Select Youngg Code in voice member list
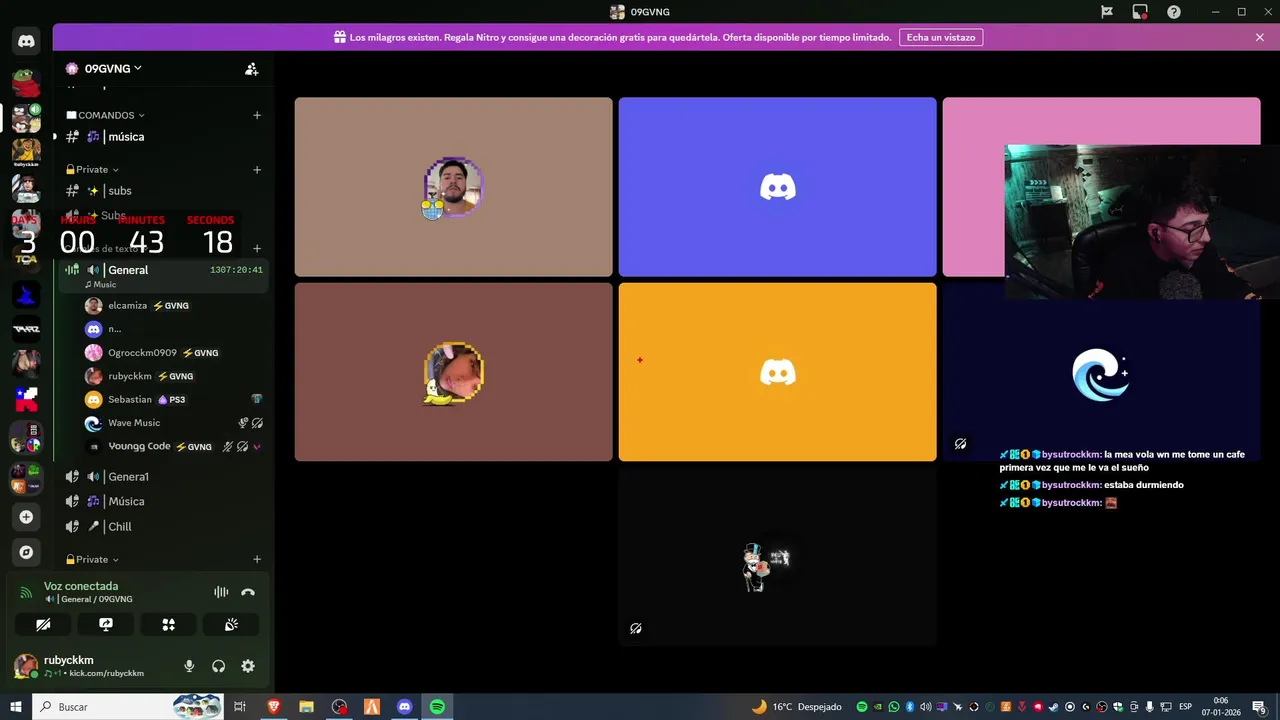Viewport: 1280px width, 720px height. click(x=172, y=447)
